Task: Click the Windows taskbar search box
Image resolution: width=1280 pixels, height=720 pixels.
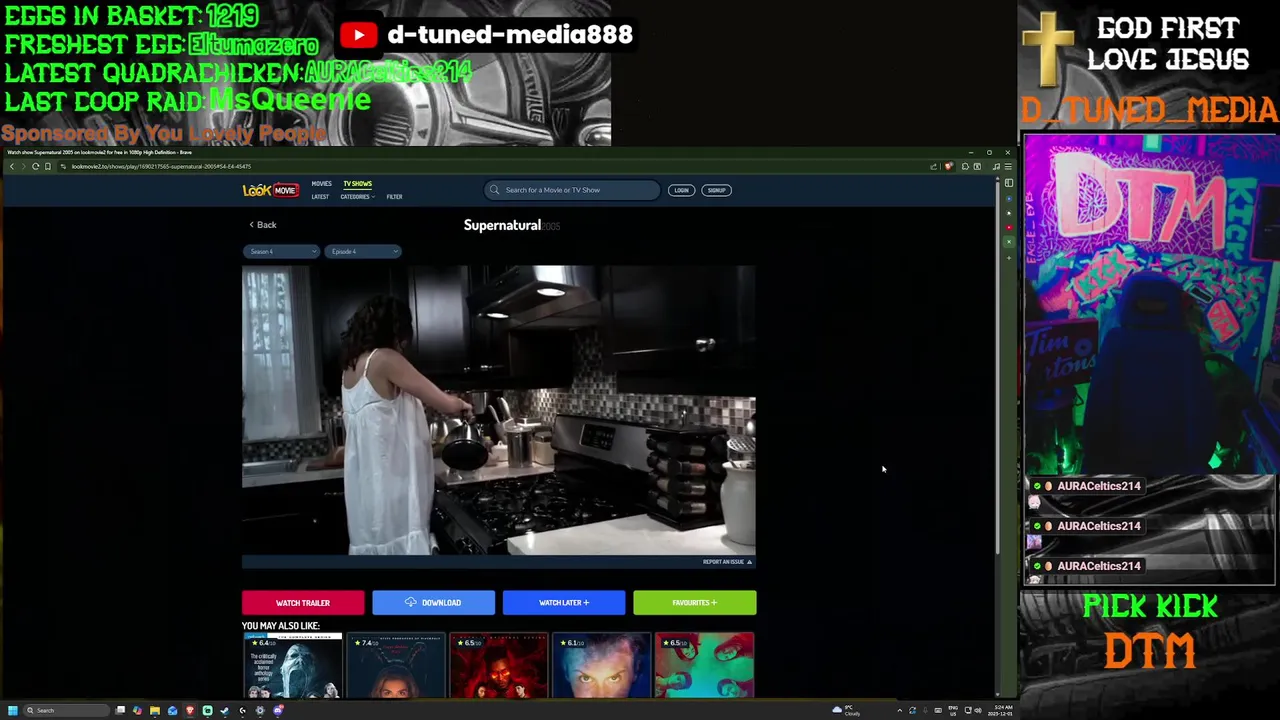Action: (66, 710)
